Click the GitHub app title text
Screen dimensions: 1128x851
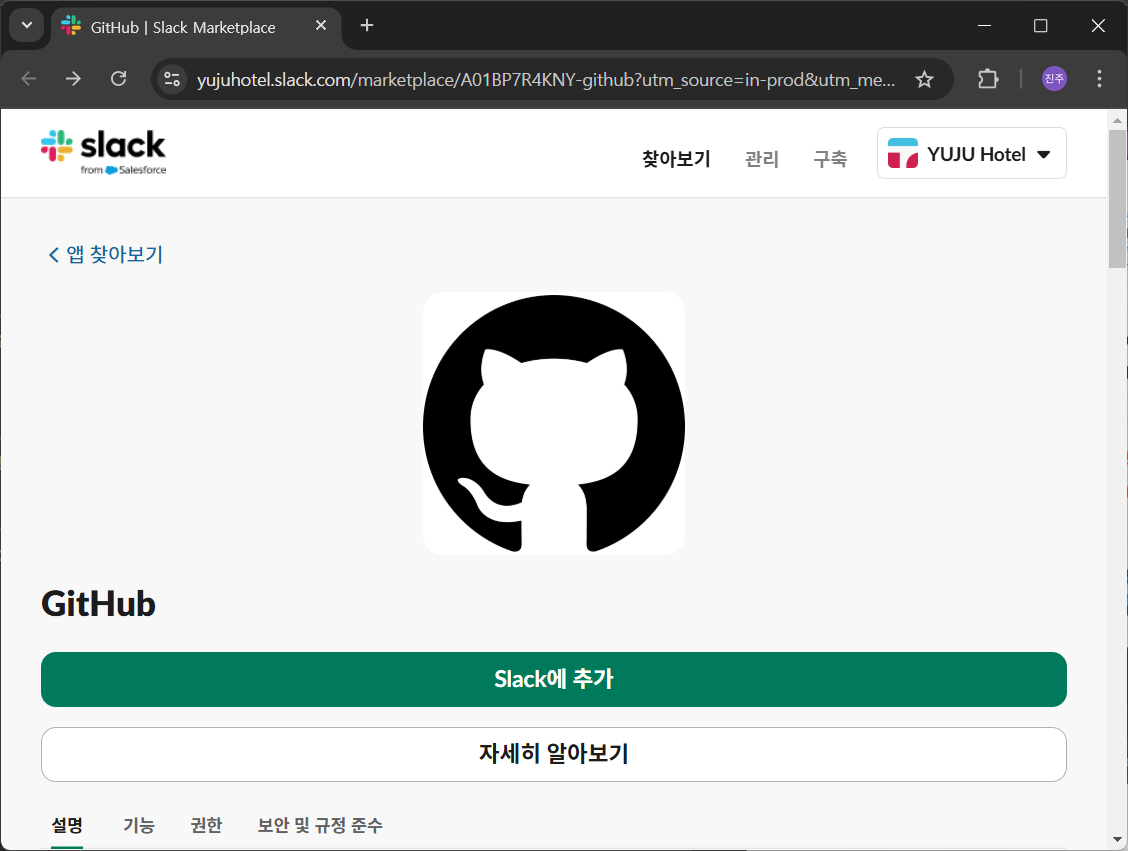click(99, 604)
